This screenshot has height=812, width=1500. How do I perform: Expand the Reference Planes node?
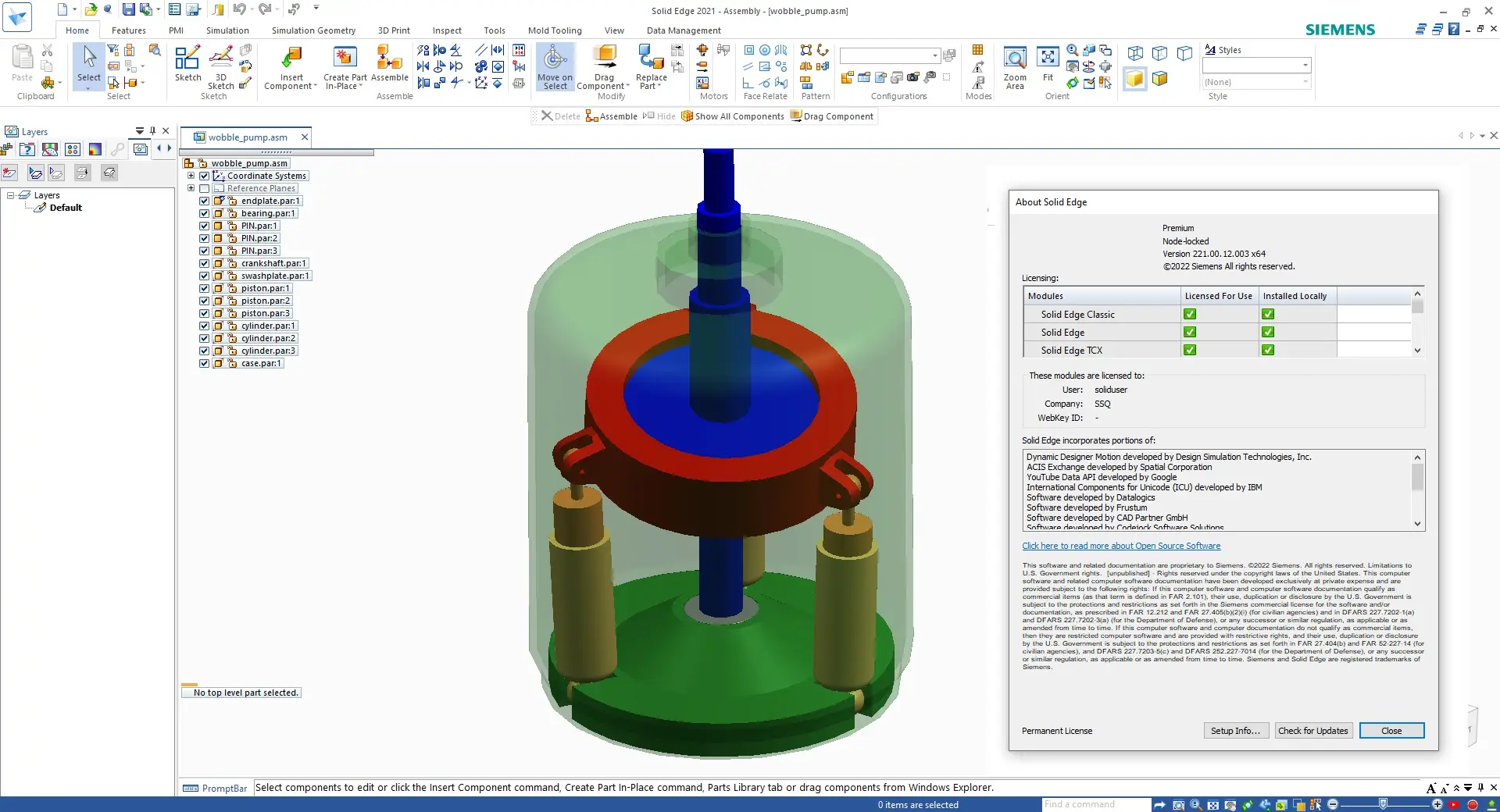click(x=191, y=188)
